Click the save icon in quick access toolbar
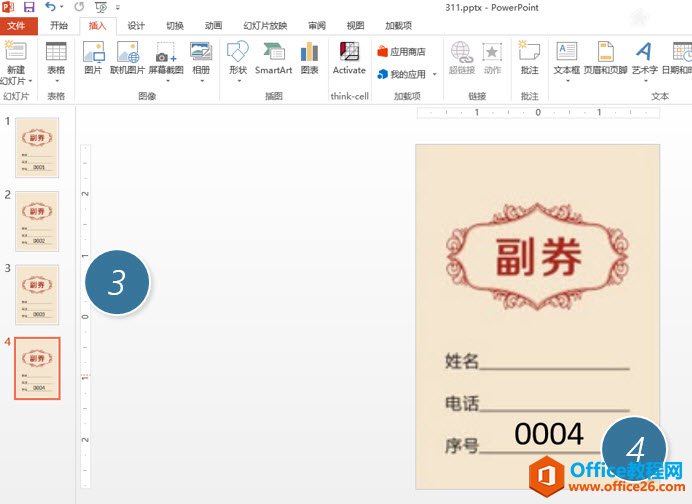The width and height of the screenshot is (692, 504). coord(29,7)
